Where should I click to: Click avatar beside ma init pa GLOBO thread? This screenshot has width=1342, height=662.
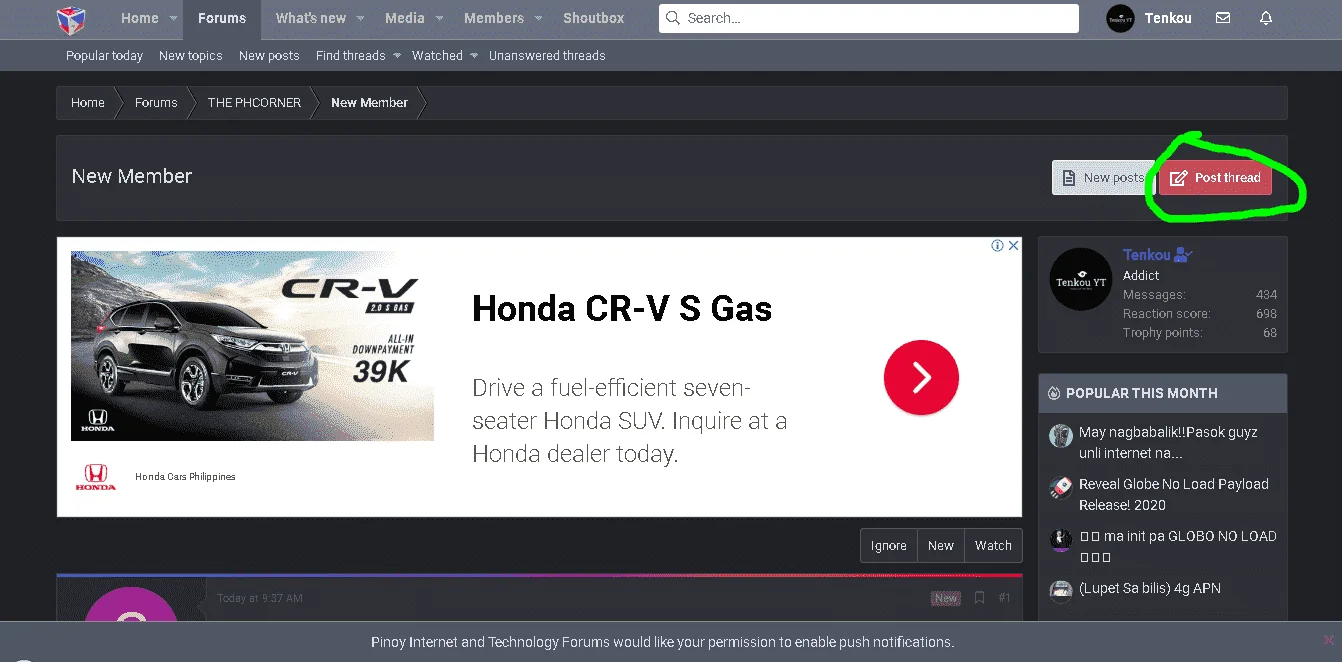click(x=1061, y=539)
